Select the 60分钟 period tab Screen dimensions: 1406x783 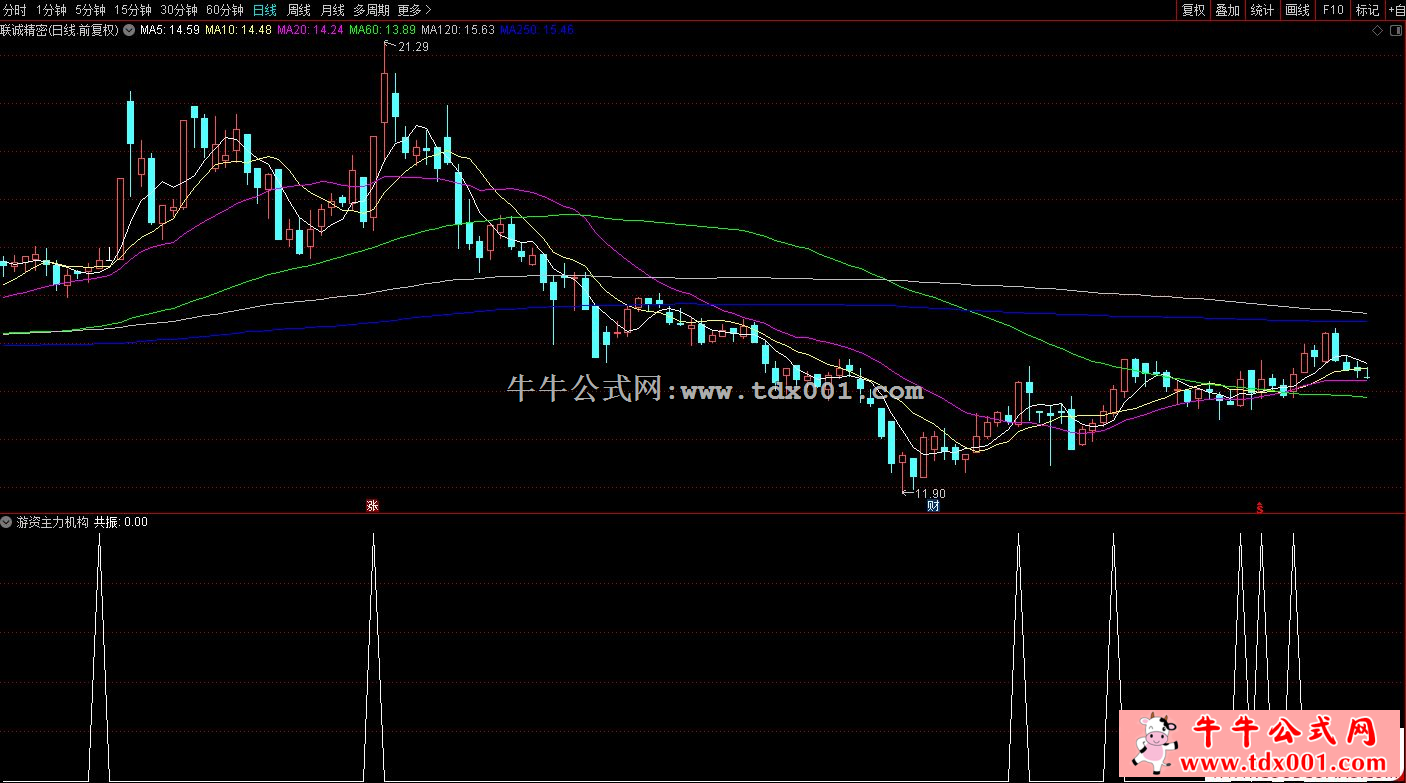[x=225, y=10]
